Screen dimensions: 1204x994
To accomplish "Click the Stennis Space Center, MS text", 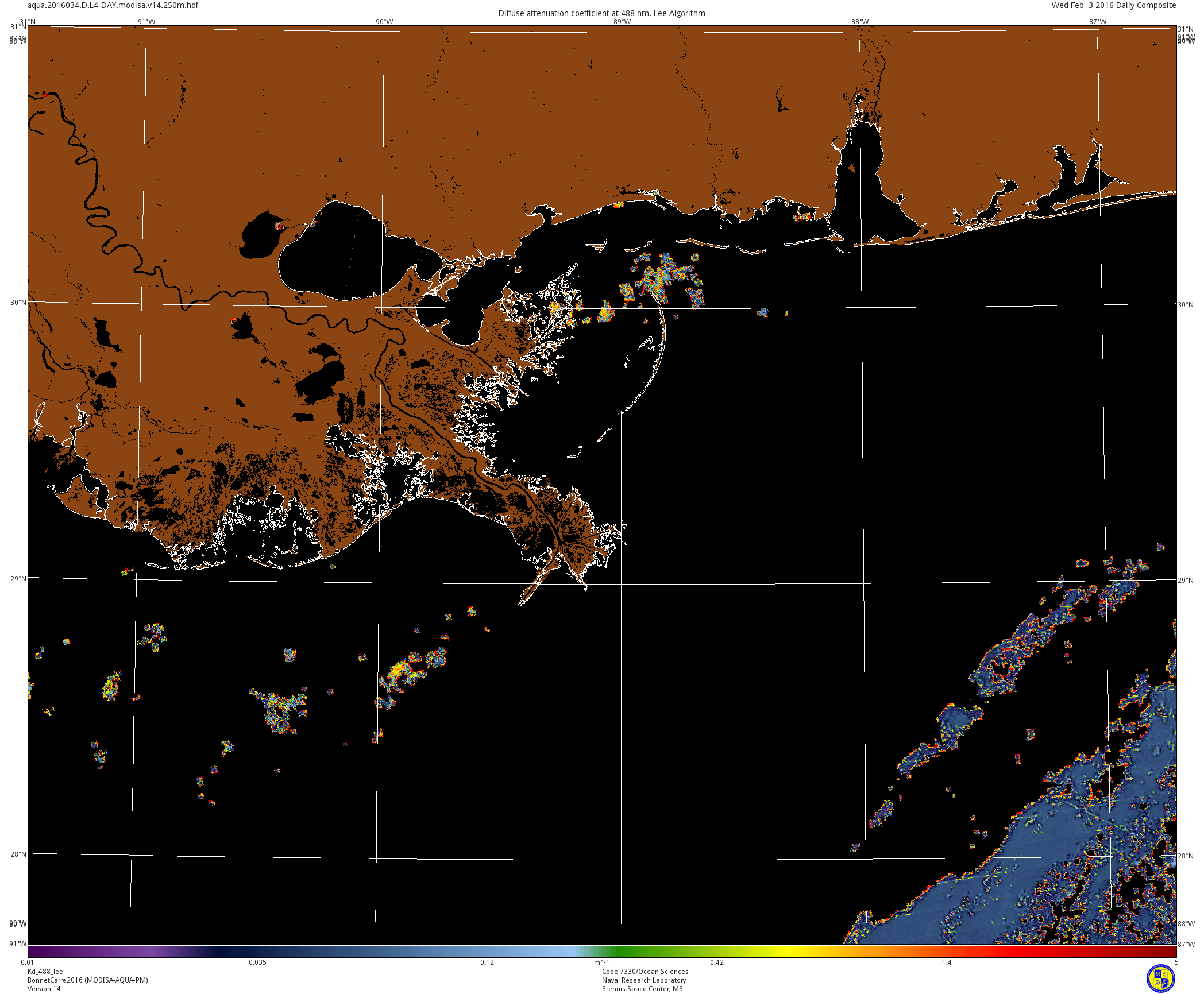I will tap(642, 989).
